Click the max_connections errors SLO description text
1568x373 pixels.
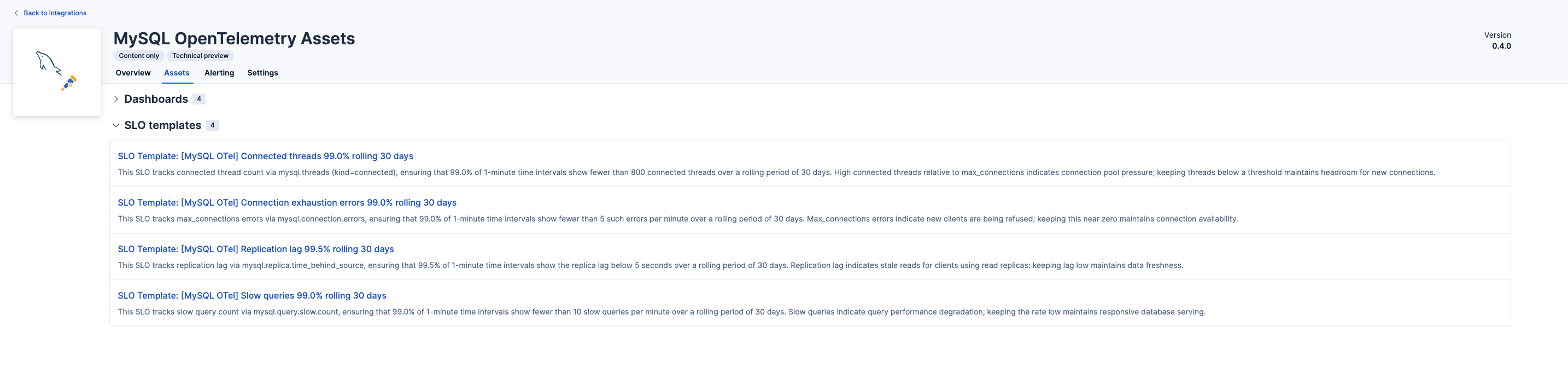pos(677,219)
